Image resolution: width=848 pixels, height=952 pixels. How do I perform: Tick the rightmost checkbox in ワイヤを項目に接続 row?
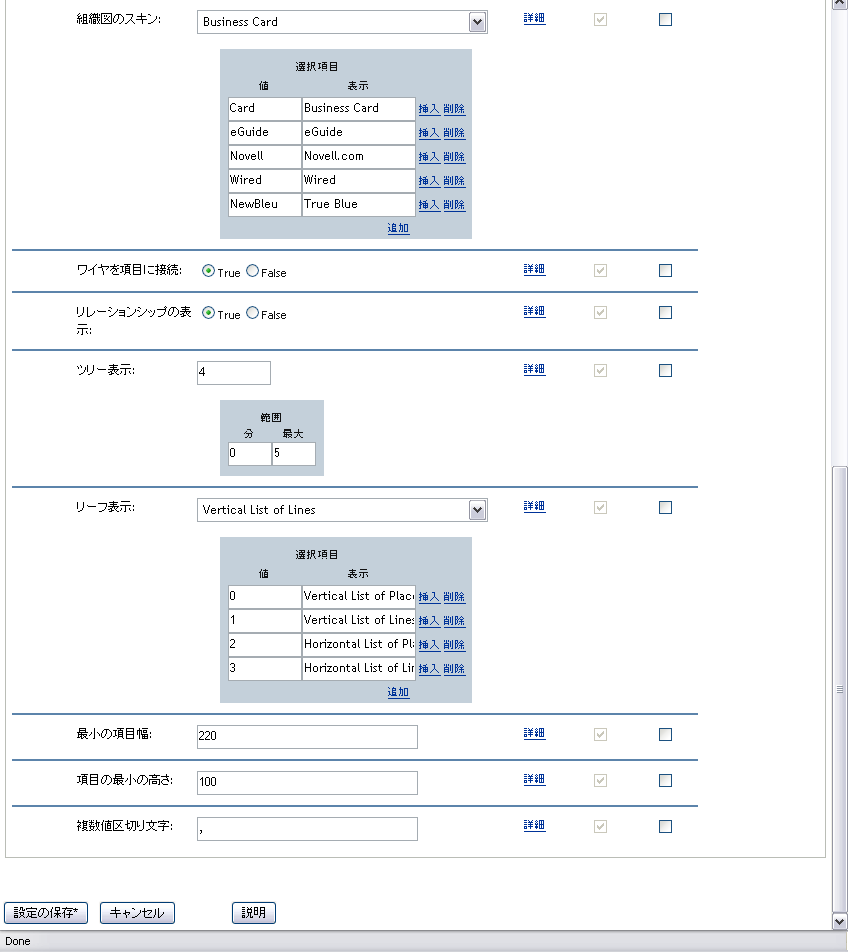(x=665, y=270)
